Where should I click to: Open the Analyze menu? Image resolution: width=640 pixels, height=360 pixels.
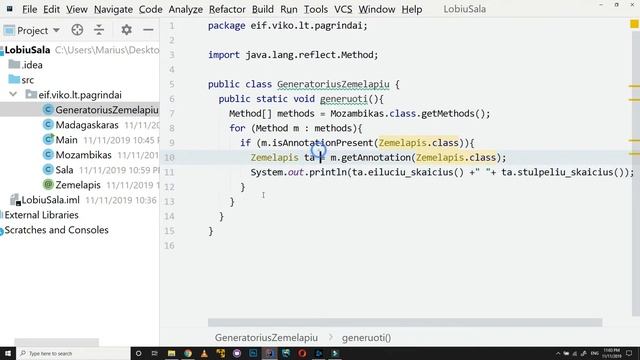pos(186,9)
